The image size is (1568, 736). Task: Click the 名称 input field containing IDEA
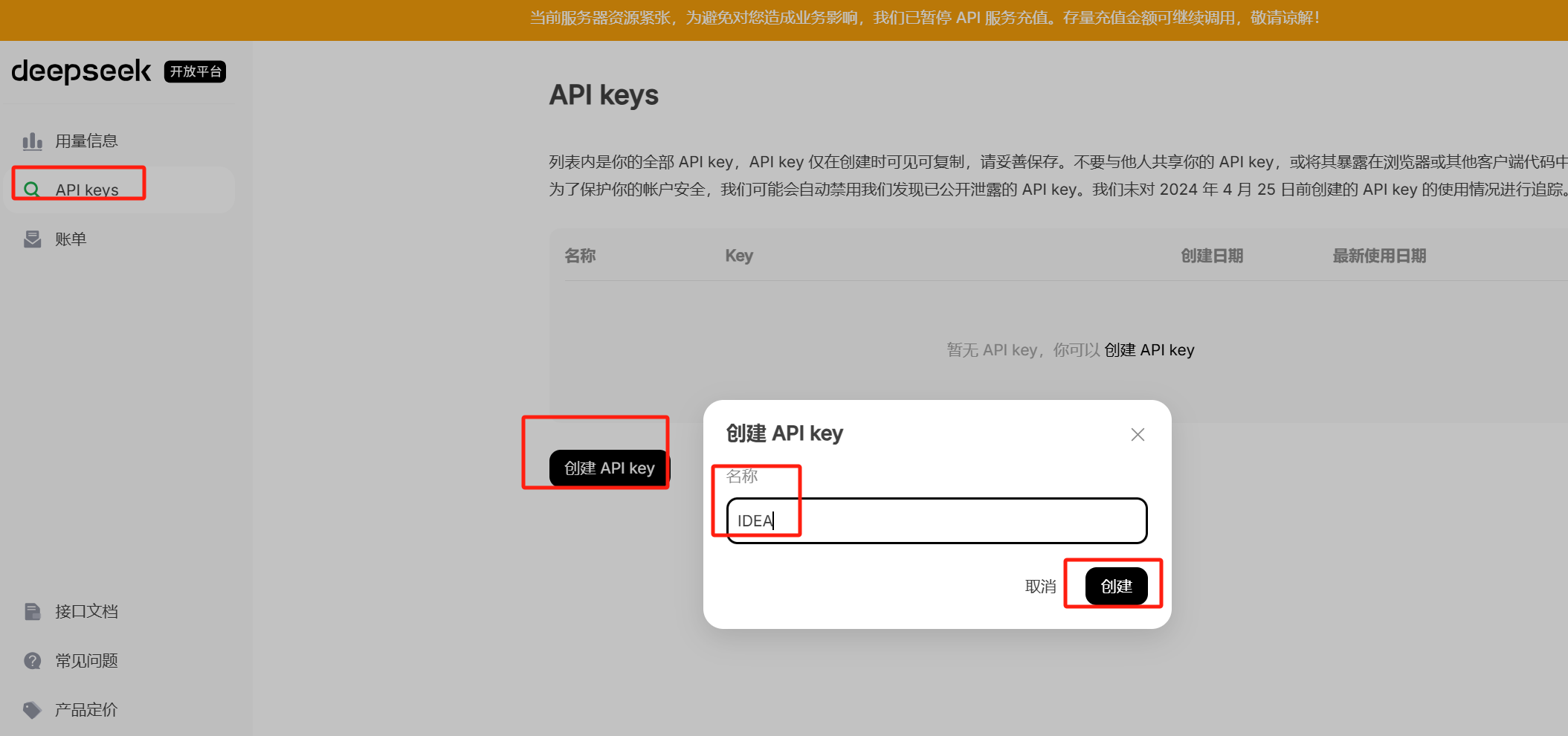(937, 520)
